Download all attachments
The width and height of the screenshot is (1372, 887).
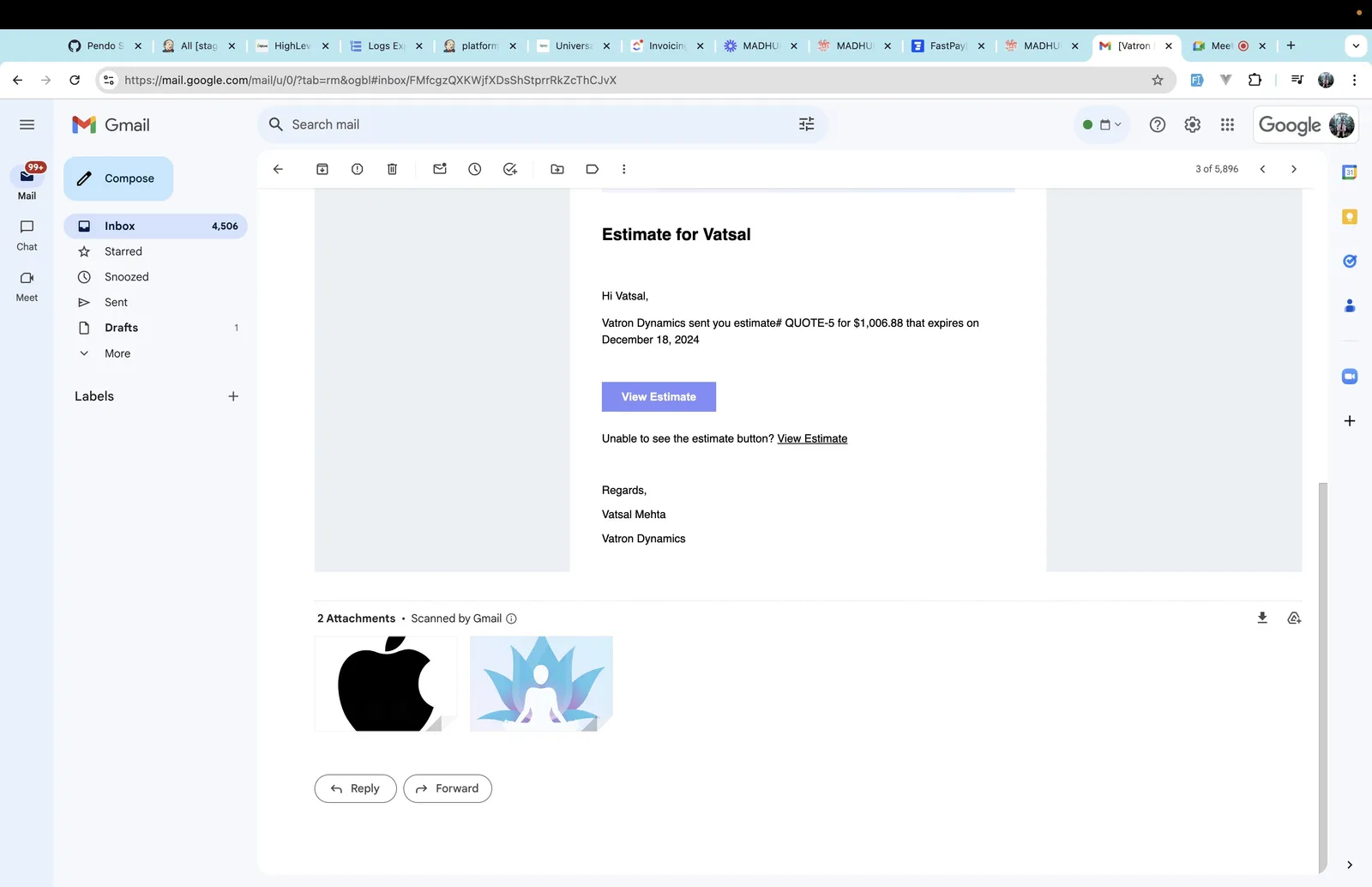[1262, 618]
